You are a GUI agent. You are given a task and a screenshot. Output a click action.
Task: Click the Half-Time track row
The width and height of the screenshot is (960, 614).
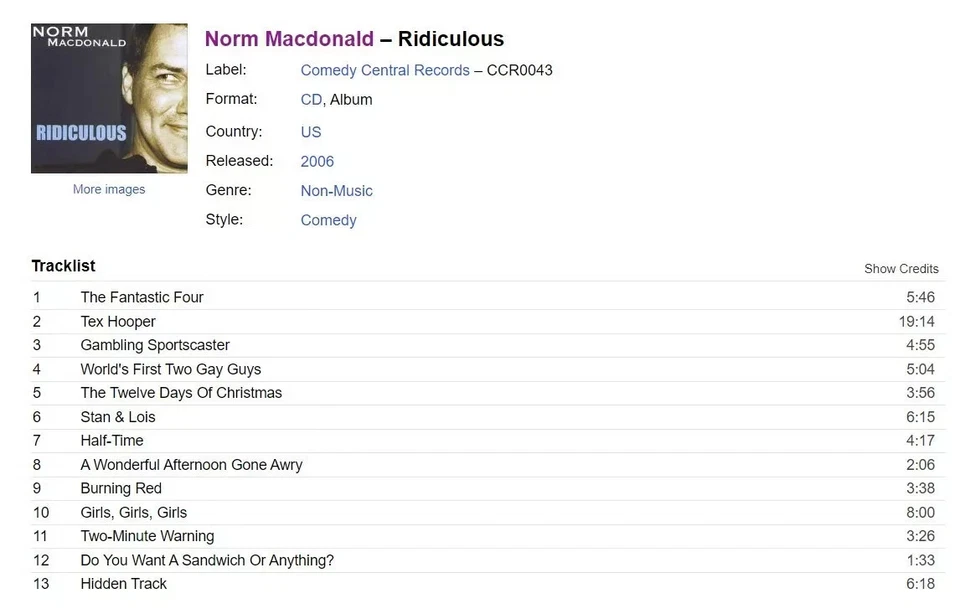112,440
